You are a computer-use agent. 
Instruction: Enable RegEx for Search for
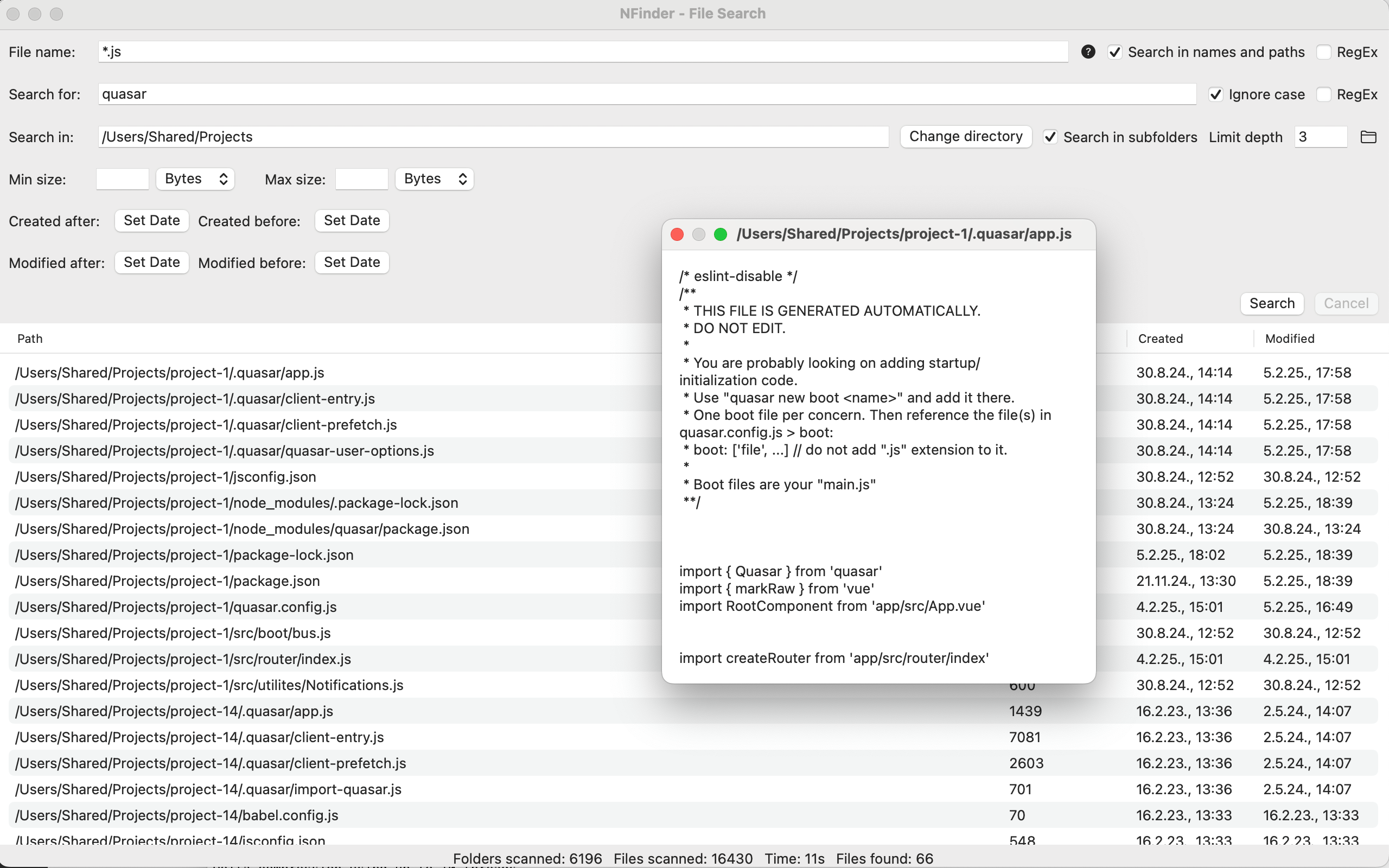click(1323, 95)
